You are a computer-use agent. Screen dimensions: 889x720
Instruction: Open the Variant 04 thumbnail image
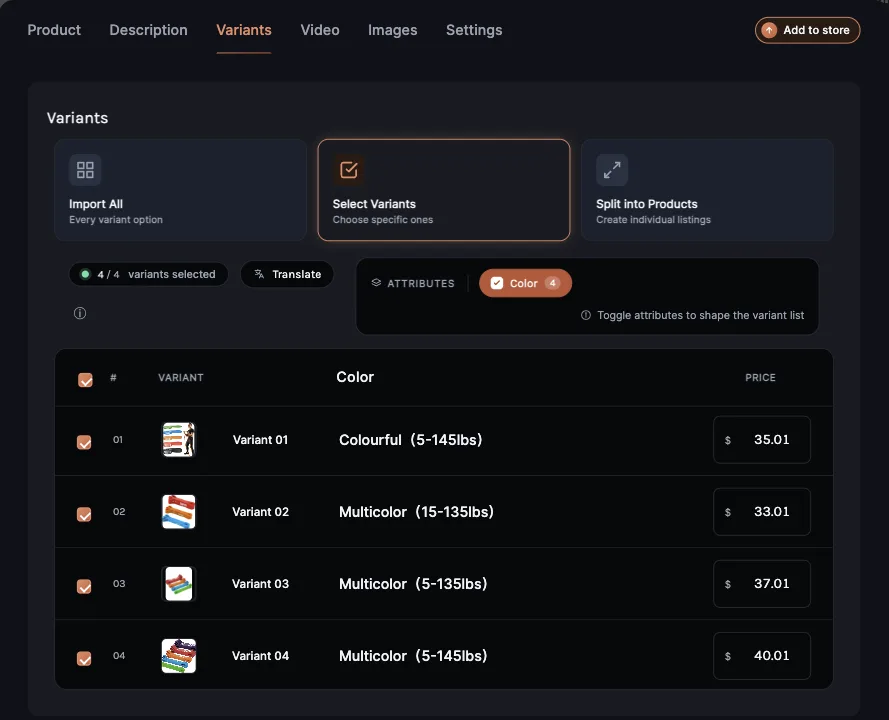(x=179, y=655)
